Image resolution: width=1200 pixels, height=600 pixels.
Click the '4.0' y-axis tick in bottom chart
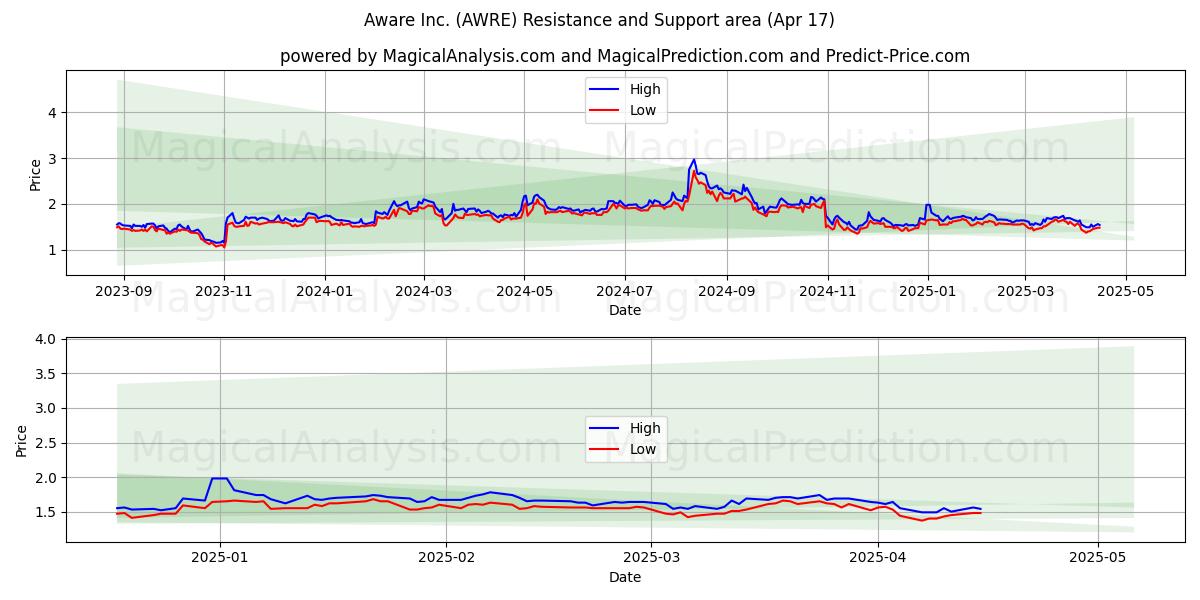click(x=48, y=340)
